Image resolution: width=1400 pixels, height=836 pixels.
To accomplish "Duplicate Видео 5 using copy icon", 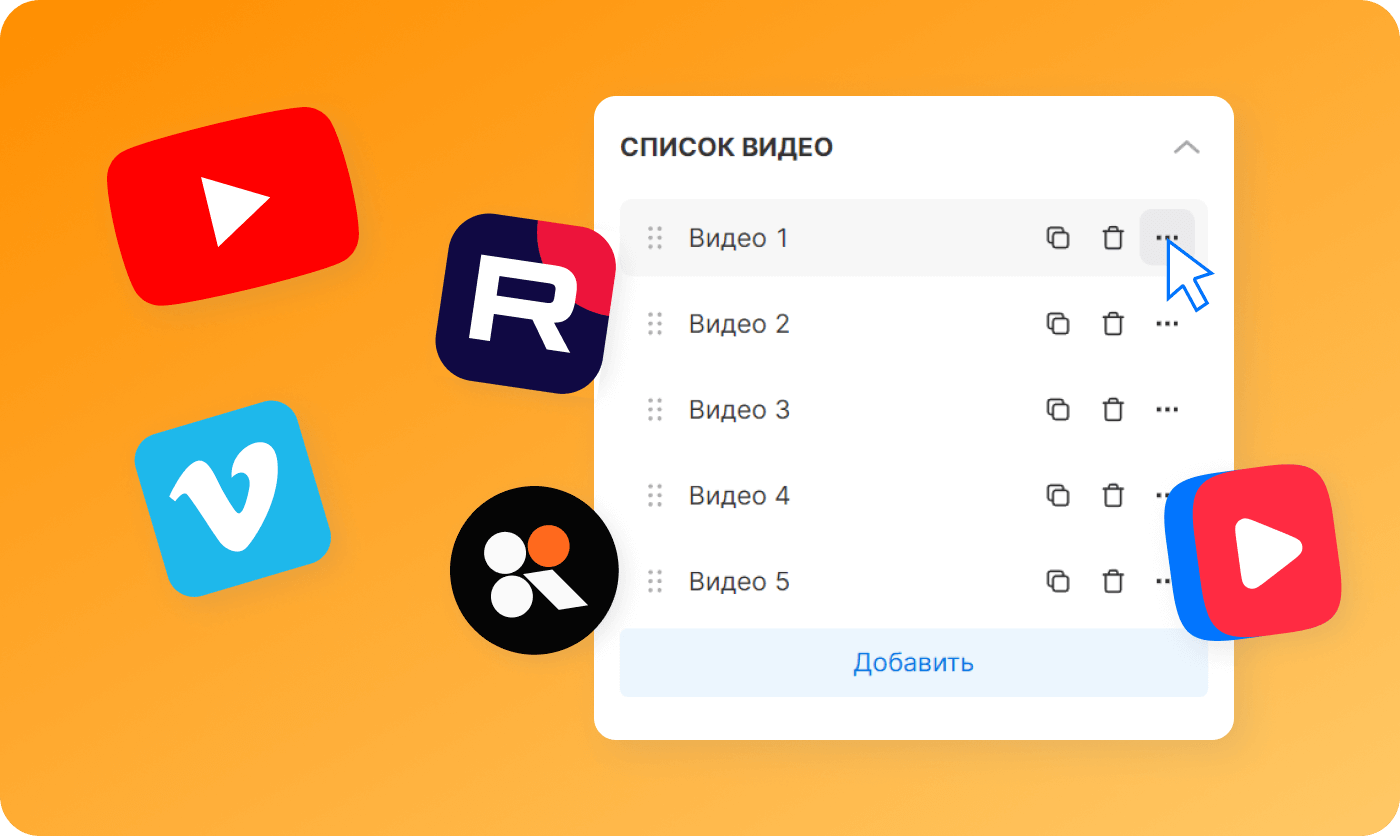I will pos(1058,581).
